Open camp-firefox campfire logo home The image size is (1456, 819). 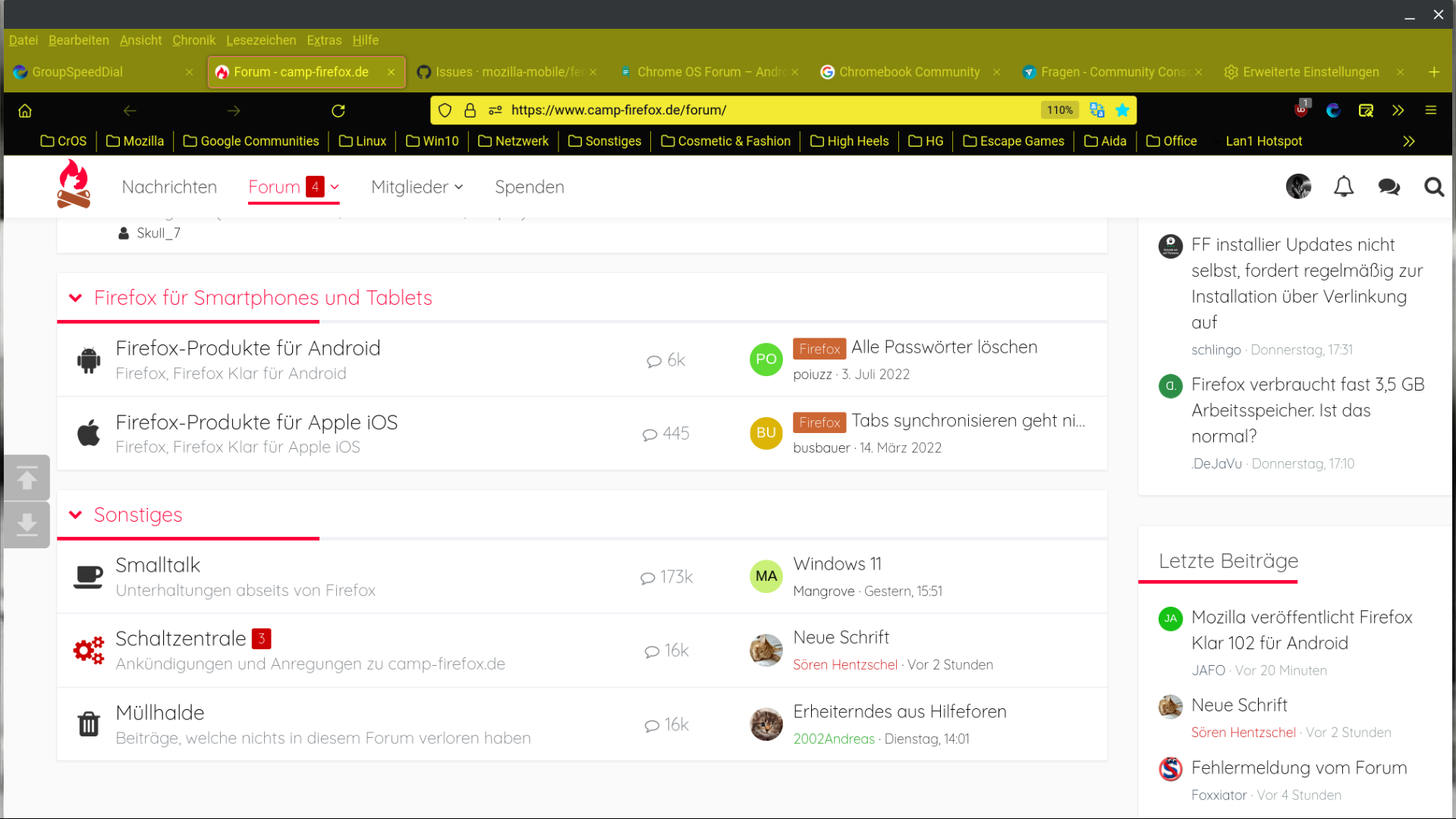click(74, 184)
